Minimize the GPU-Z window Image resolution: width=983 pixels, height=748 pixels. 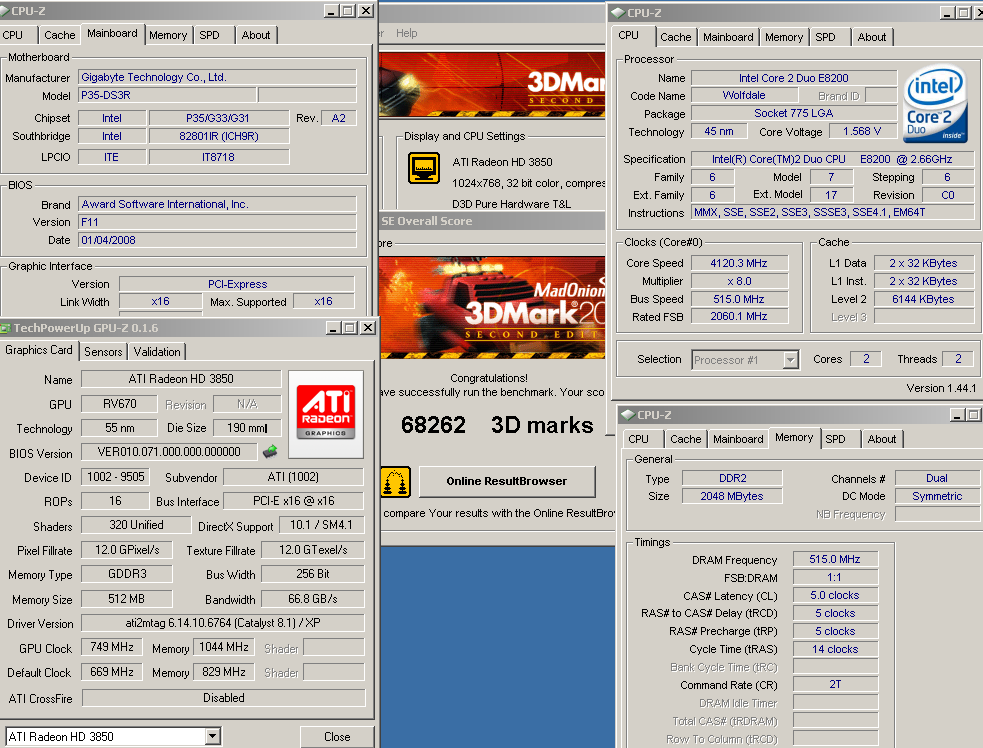point(333,328)
